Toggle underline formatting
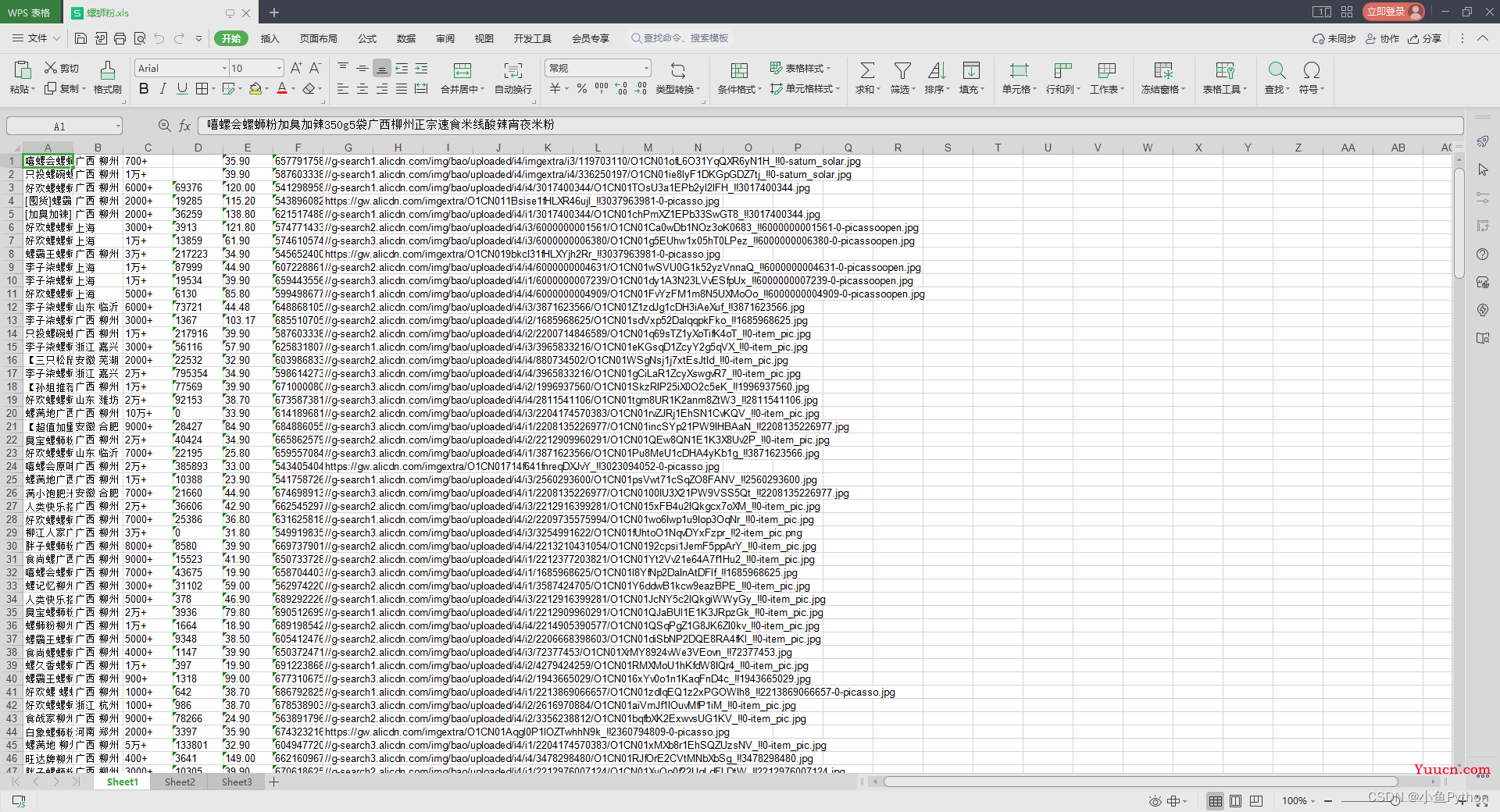Viewport: 1500px width, 812px height. 182,89
